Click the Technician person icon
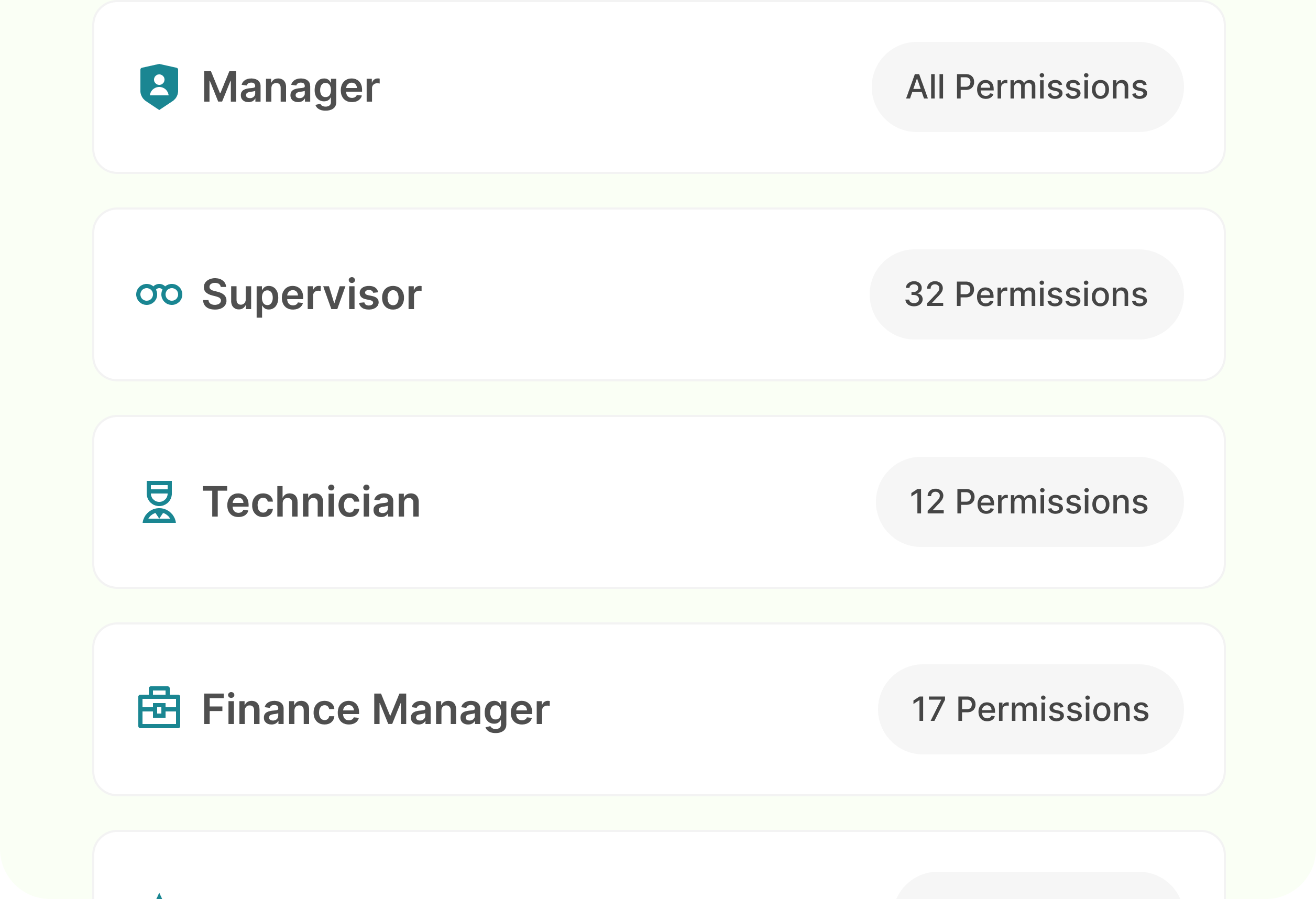 [159, 502]
